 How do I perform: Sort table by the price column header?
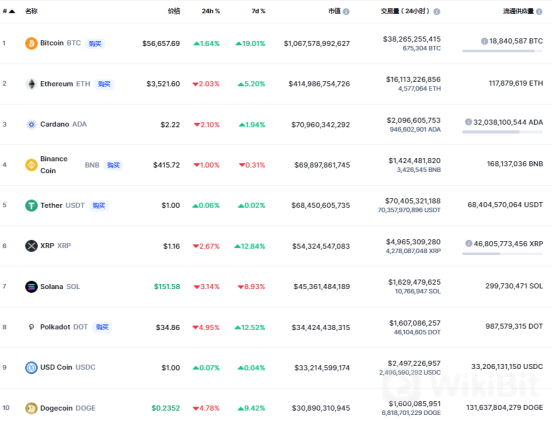pos(174,11)
